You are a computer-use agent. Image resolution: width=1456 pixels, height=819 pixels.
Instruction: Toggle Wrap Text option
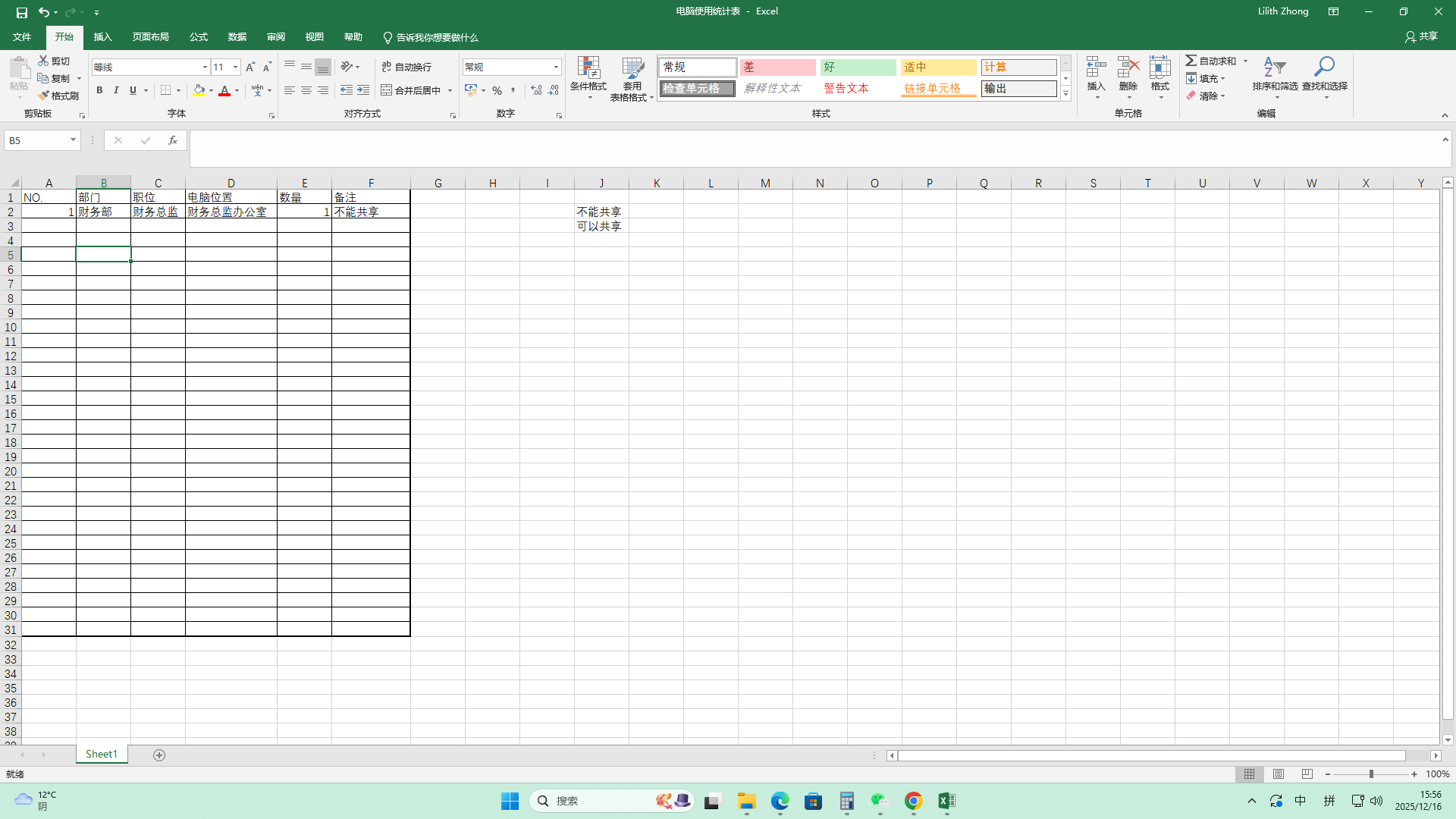(407, 67)
